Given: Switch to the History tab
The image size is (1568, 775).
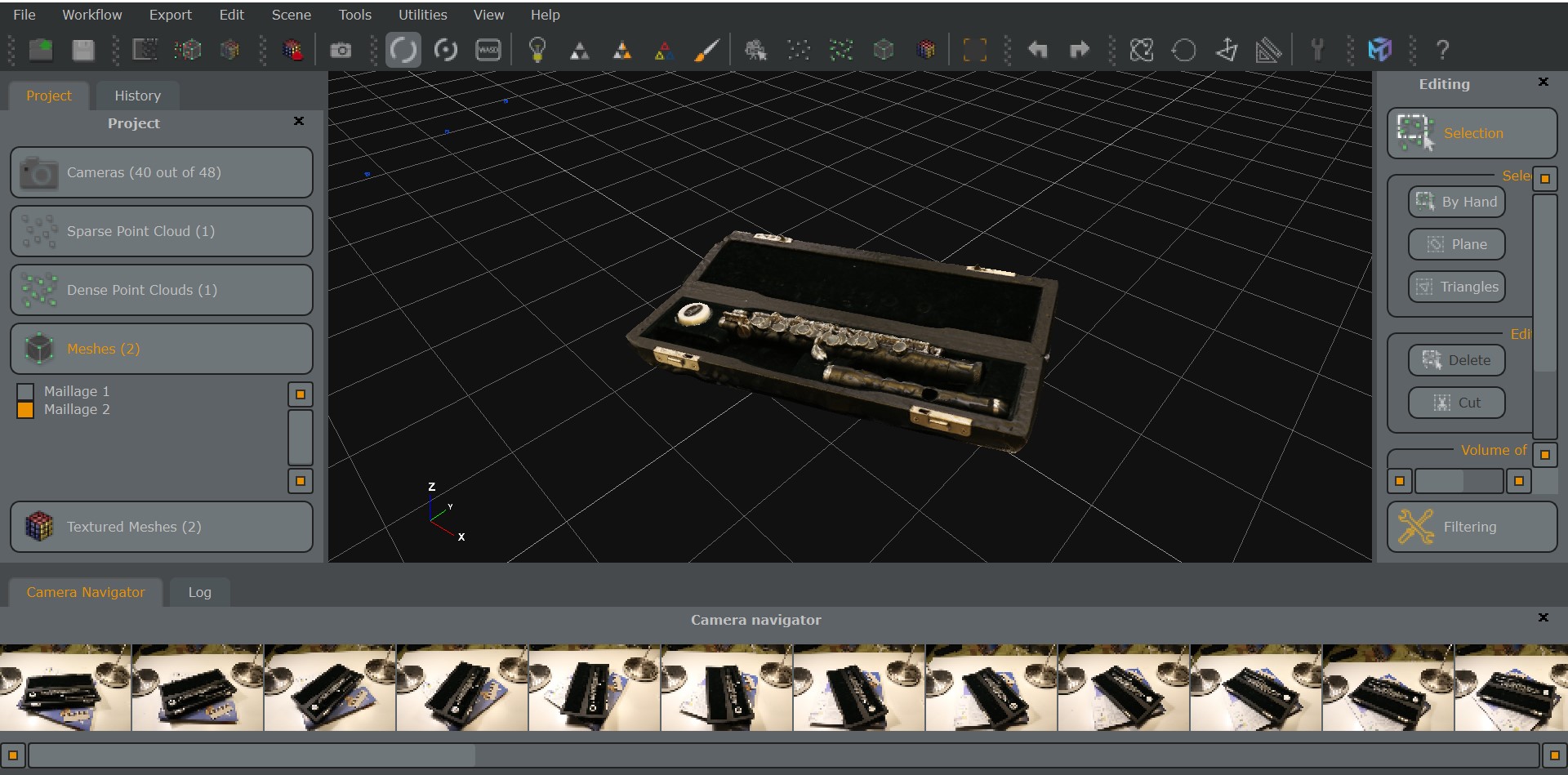Looking at the screenshot, I should tap(137, 96).
